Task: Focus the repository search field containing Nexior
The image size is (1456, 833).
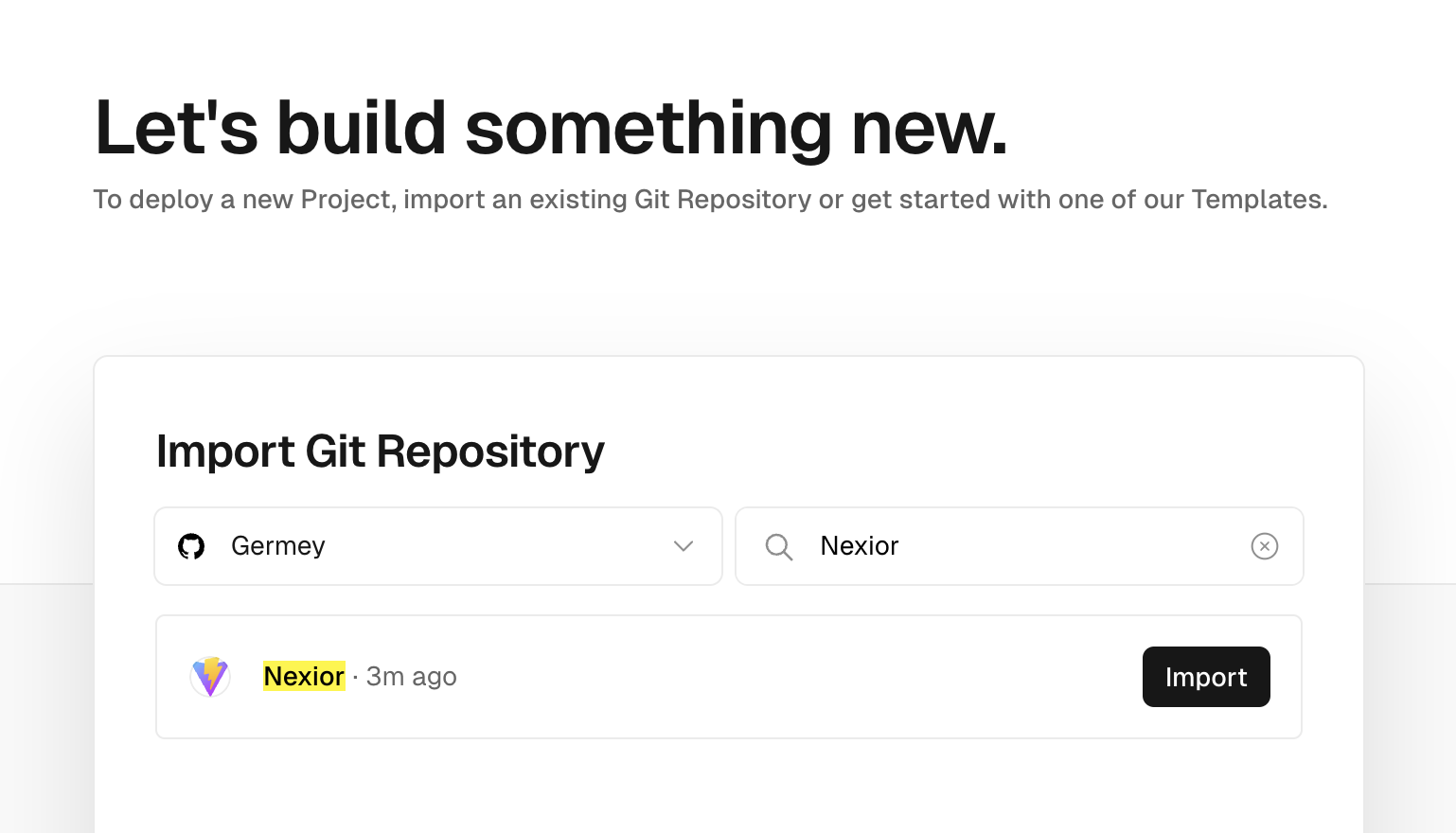Action: pyautogui.click(x=1020, y=546)
